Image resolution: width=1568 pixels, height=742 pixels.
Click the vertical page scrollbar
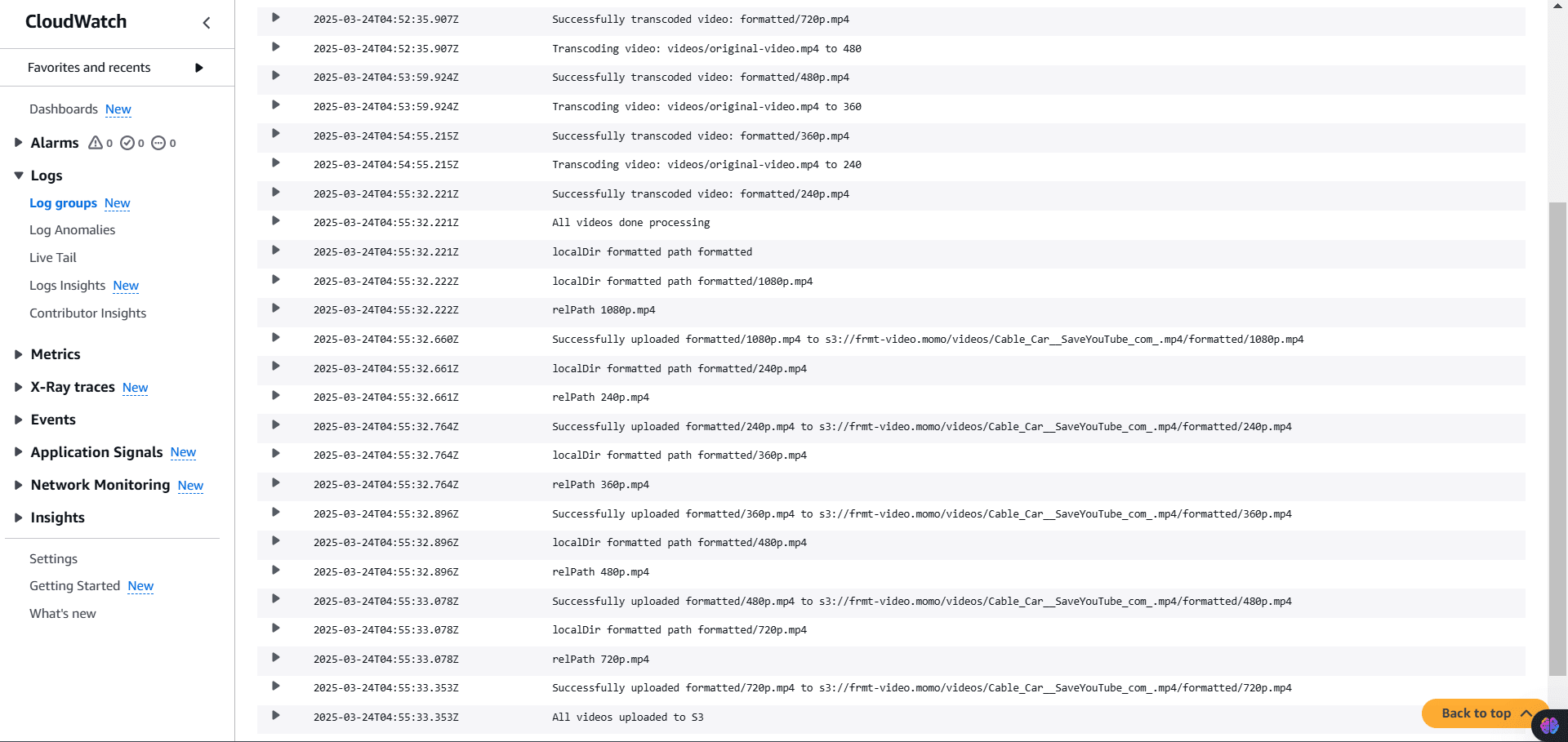tap(1557, 439)
